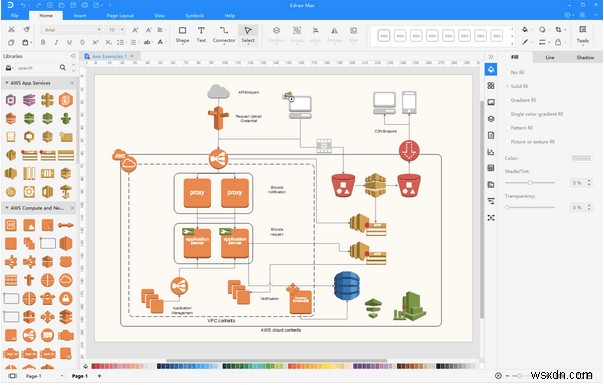Select Picture or texture fill option

[x=530, y=142]
